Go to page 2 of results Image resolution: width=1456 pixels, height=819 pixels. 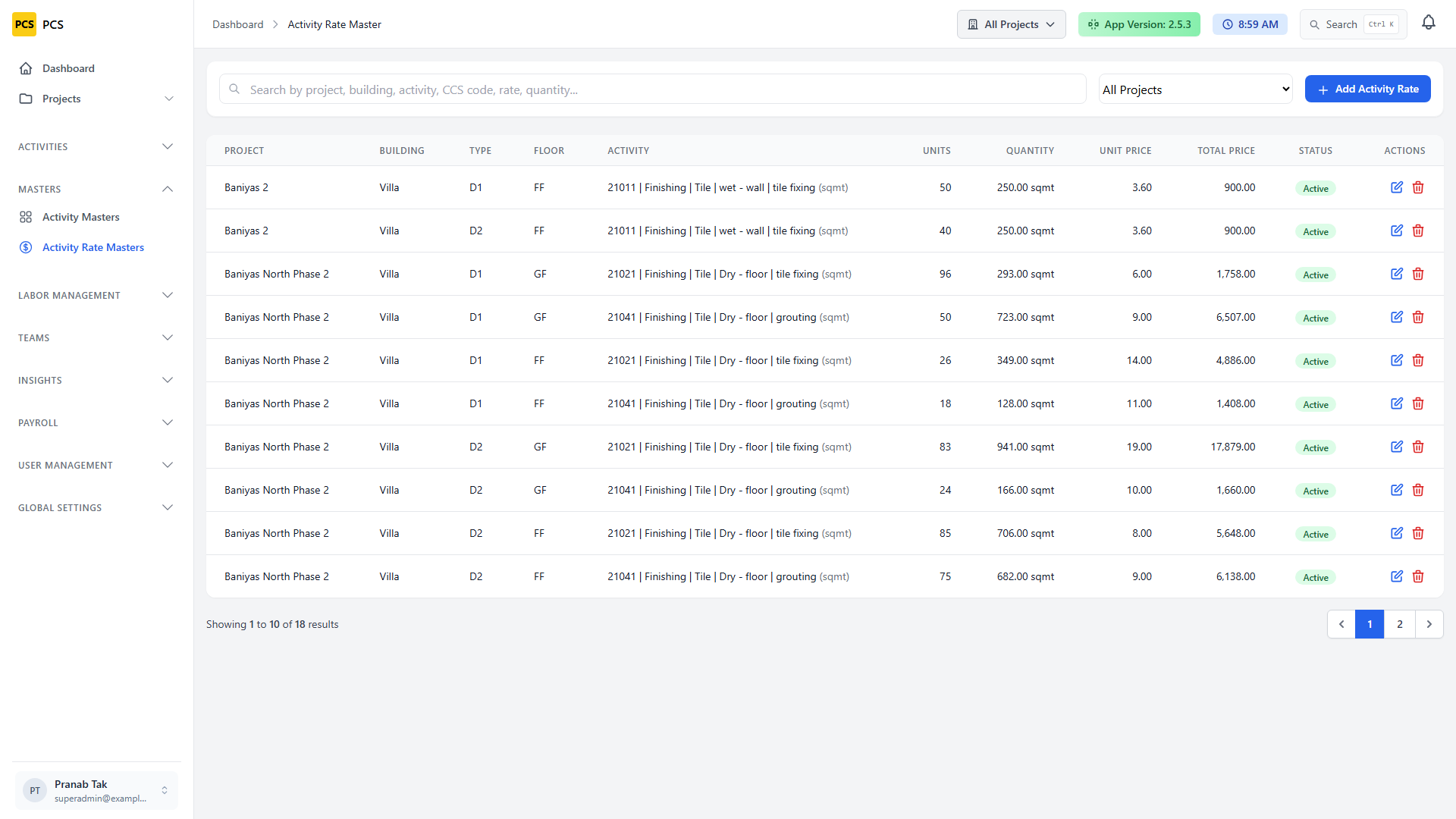coord(1400,624)
